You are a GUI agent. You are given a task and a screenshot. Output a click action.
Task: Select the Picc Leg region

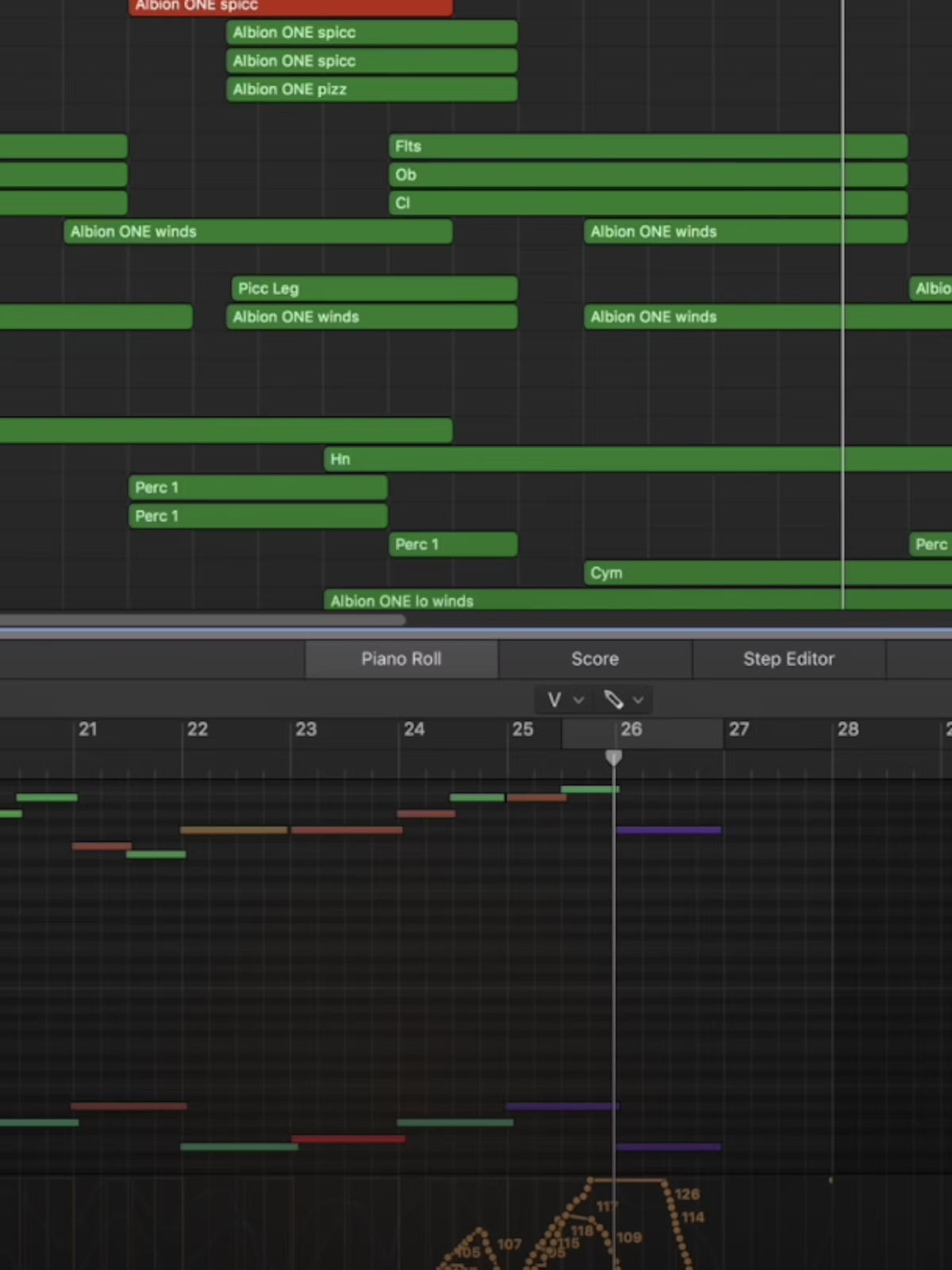[374, 289]
